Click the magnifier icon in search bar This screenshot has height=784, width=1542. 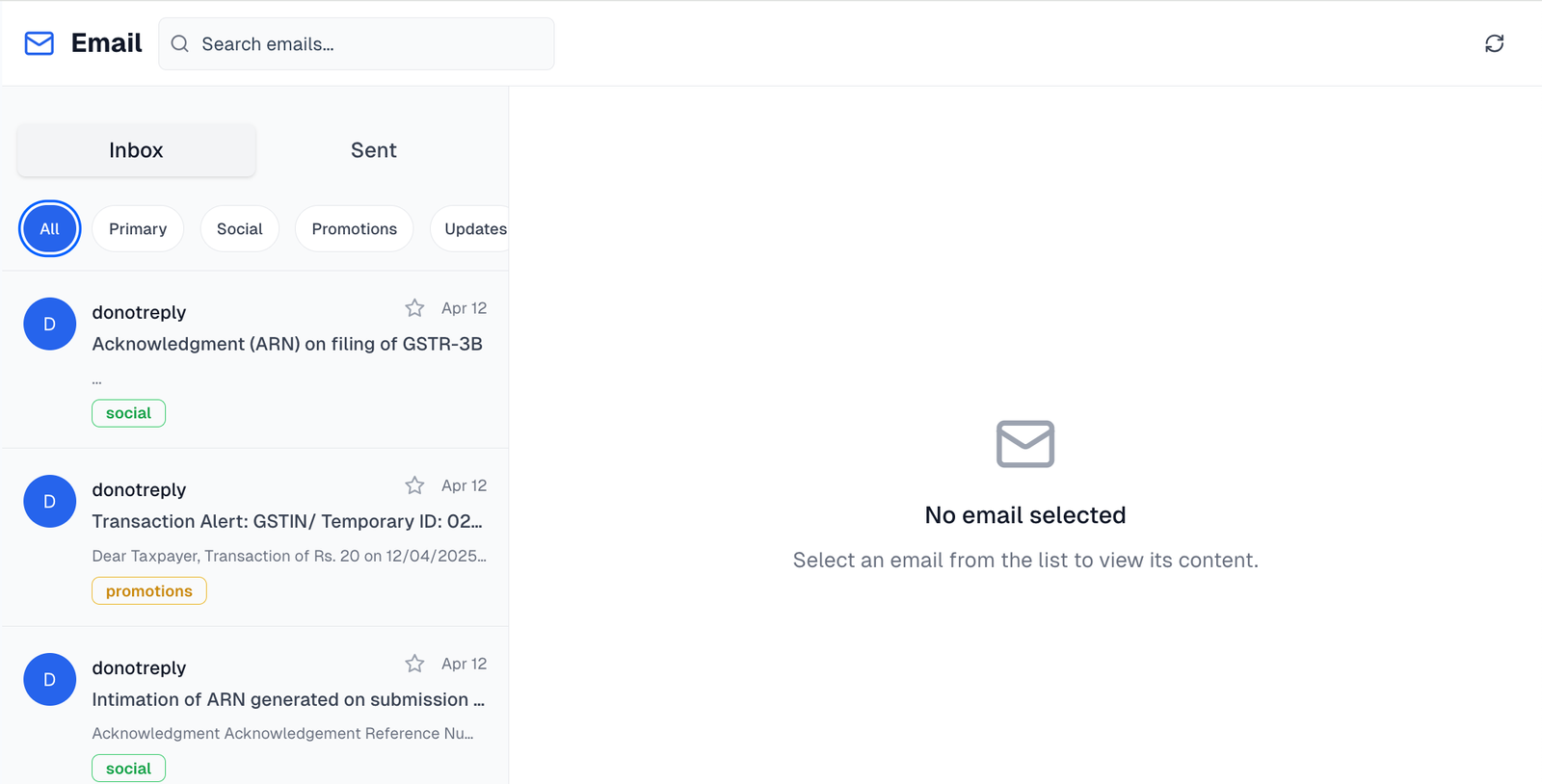coord(179,43)
